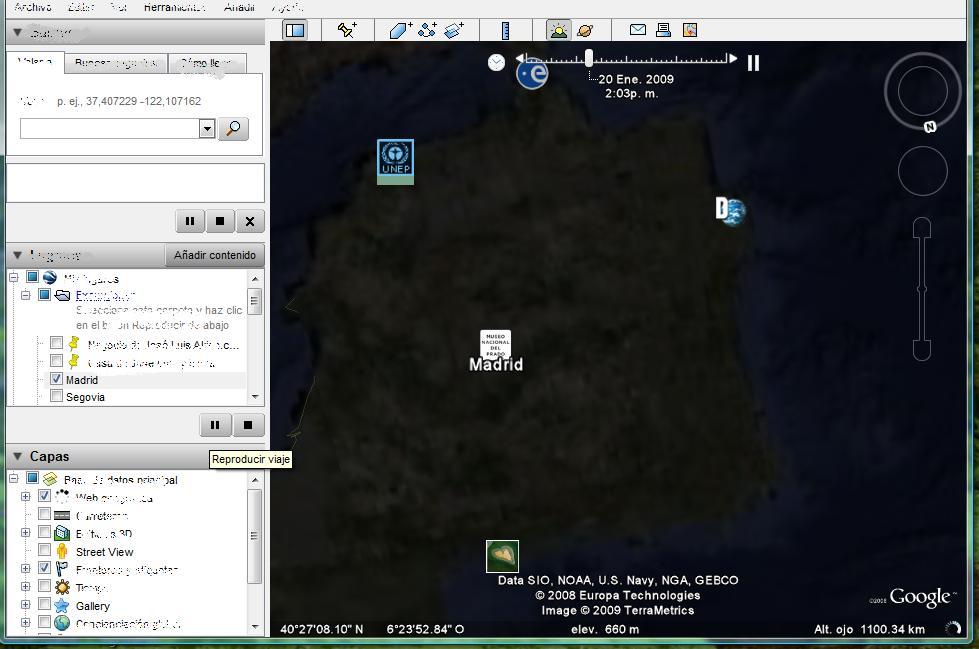Image resolution: width=979 pixels, height=649 pixels.
Task: Select the Add polygon tool
Action: coord(400,29)
